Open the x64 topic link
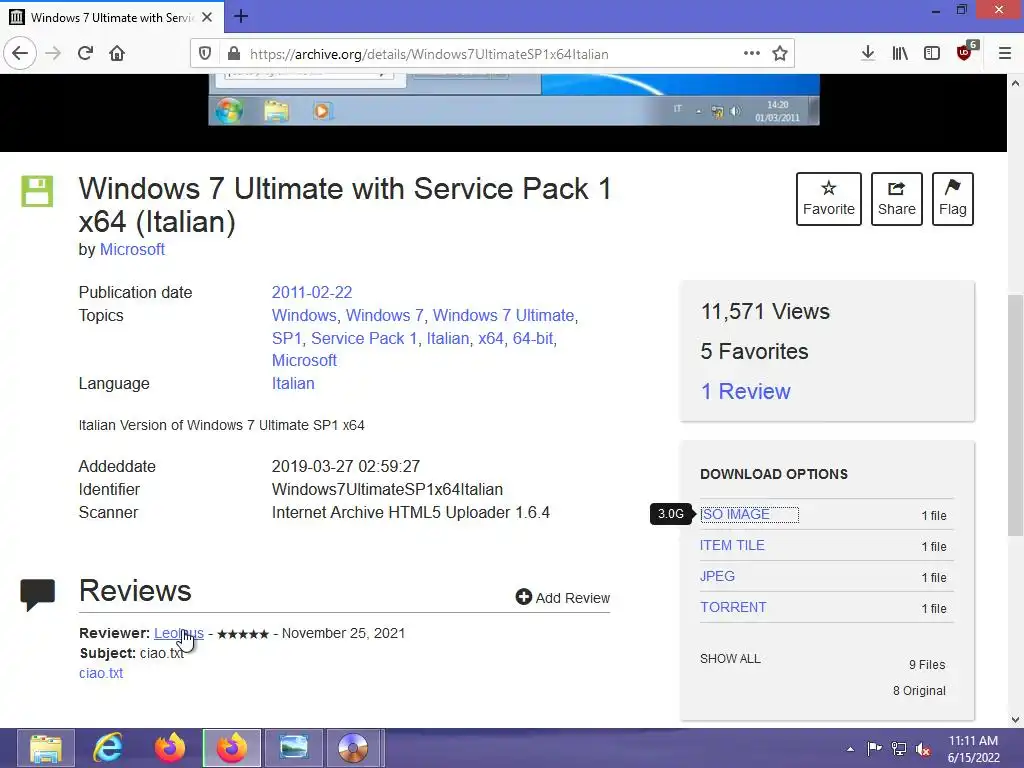Viewport: 1024px width, 768px height. (x=490, y=338)
